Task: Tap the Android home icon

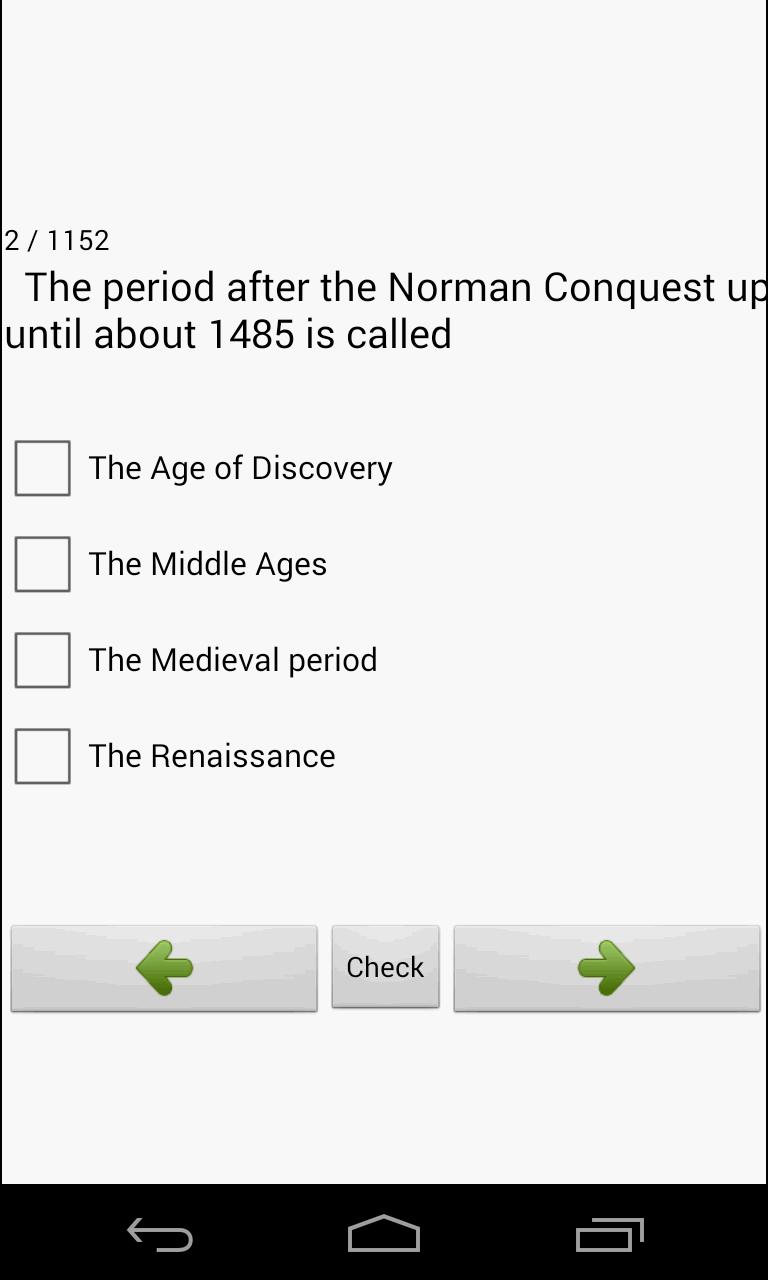Action: coord(384,1234)
